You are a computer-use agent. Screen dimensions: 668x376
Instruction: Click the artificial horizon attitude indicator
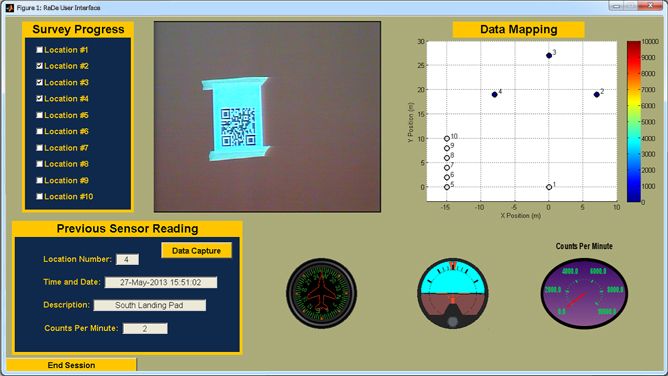point(452,293)
